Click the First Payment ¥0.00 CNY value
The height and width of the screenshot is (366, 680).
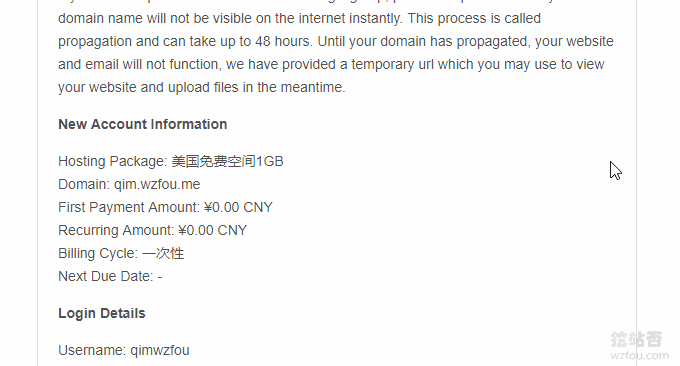[239, 207]
